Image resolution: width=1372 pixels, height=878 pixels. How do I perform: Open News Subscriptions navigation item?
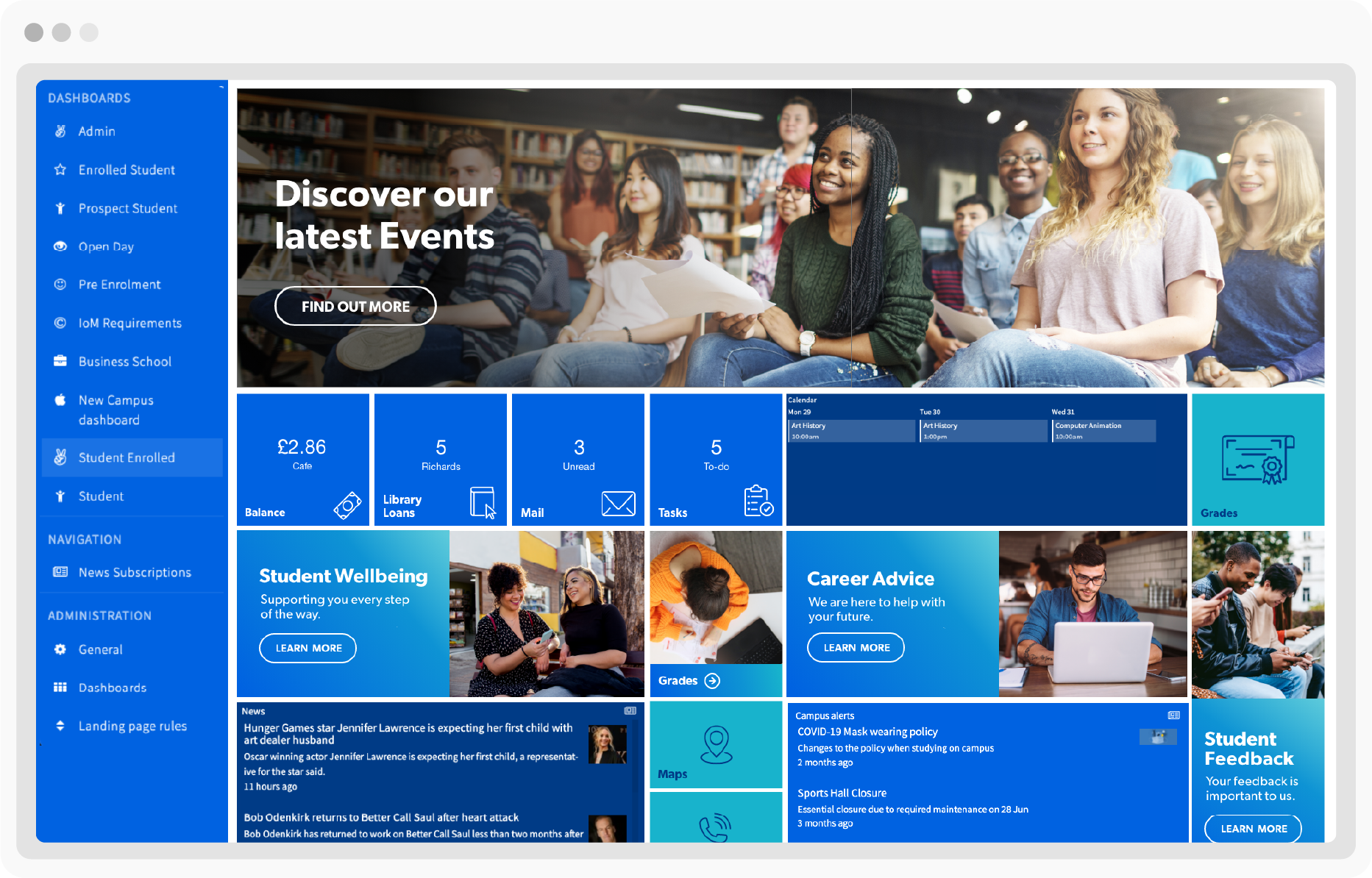(132, 572)
